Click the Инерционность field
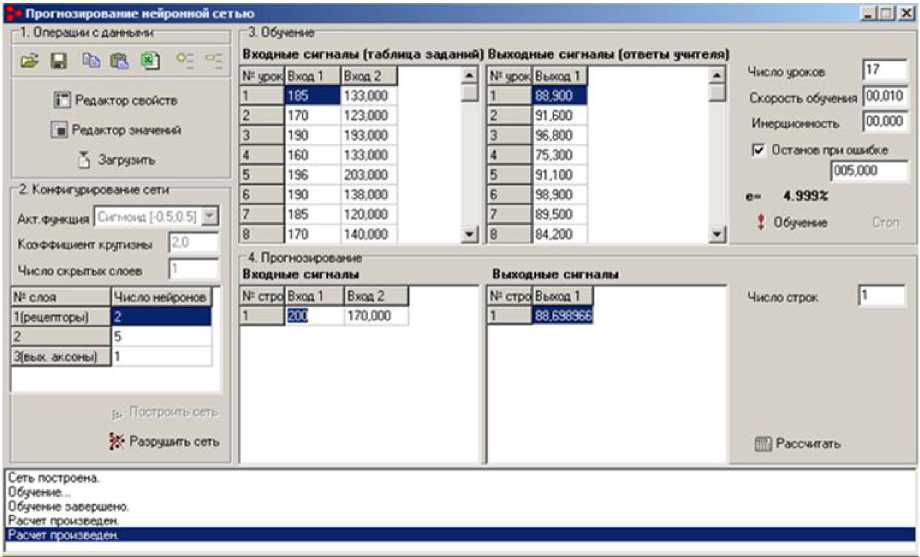 click(x=885, y=121)
